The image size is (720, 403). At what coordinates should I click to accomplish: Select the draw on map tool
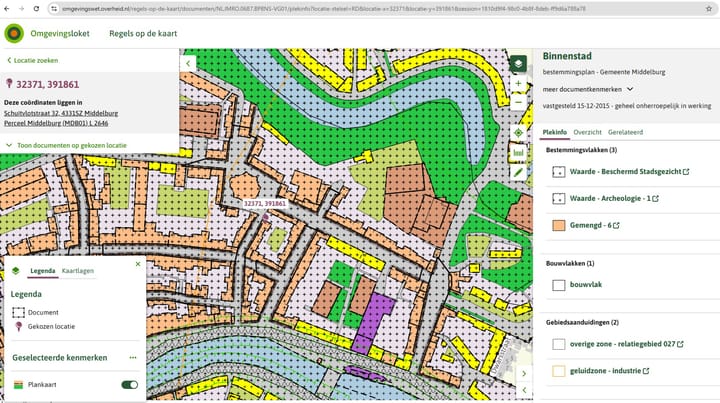coord(518,172)
